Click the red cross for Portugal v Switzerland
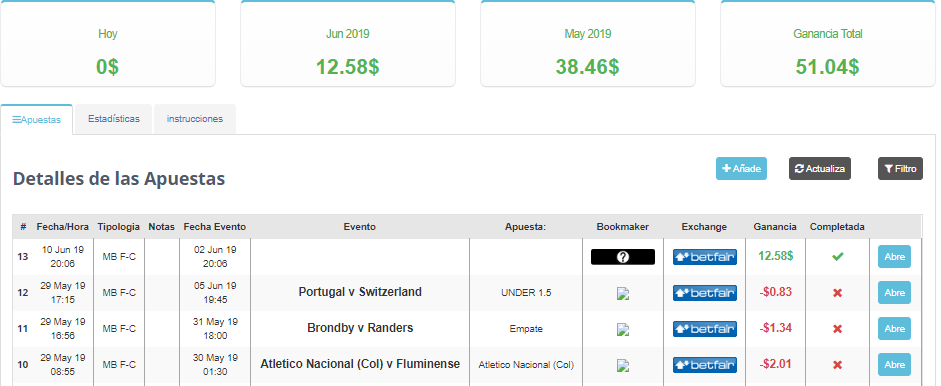Screen dimensions: 941x386 tap(837, 293)
